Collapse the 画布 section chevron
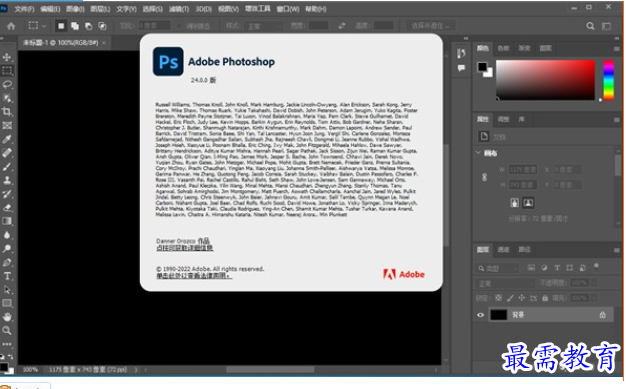 pyautogui.click(x=478, y=153)
